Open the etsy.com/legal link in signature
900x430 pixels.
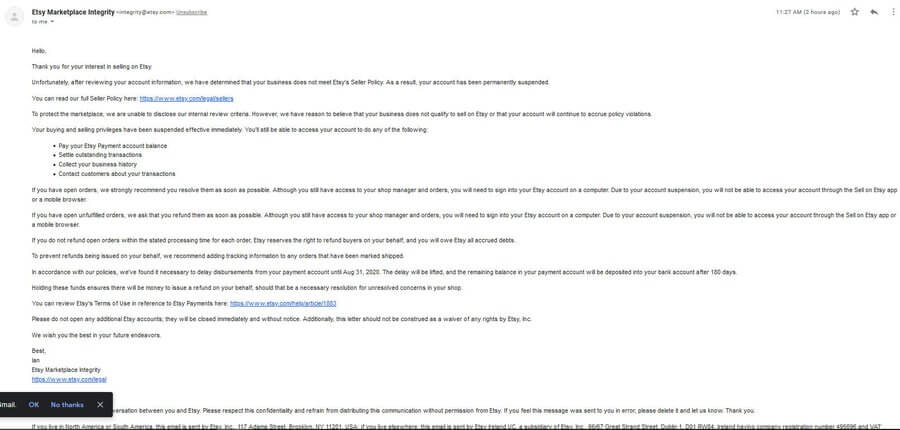tap(69, 379)
